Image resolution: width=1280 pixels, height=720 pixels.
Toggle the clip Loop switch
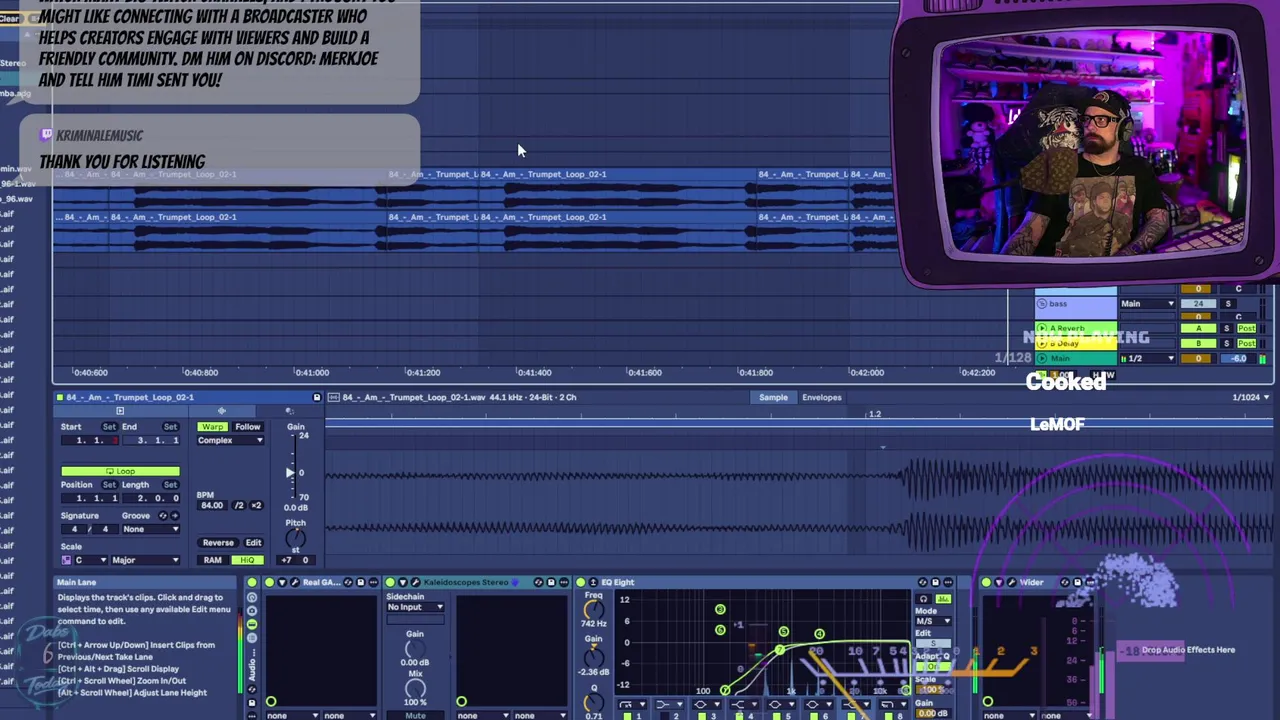point(120,471)
